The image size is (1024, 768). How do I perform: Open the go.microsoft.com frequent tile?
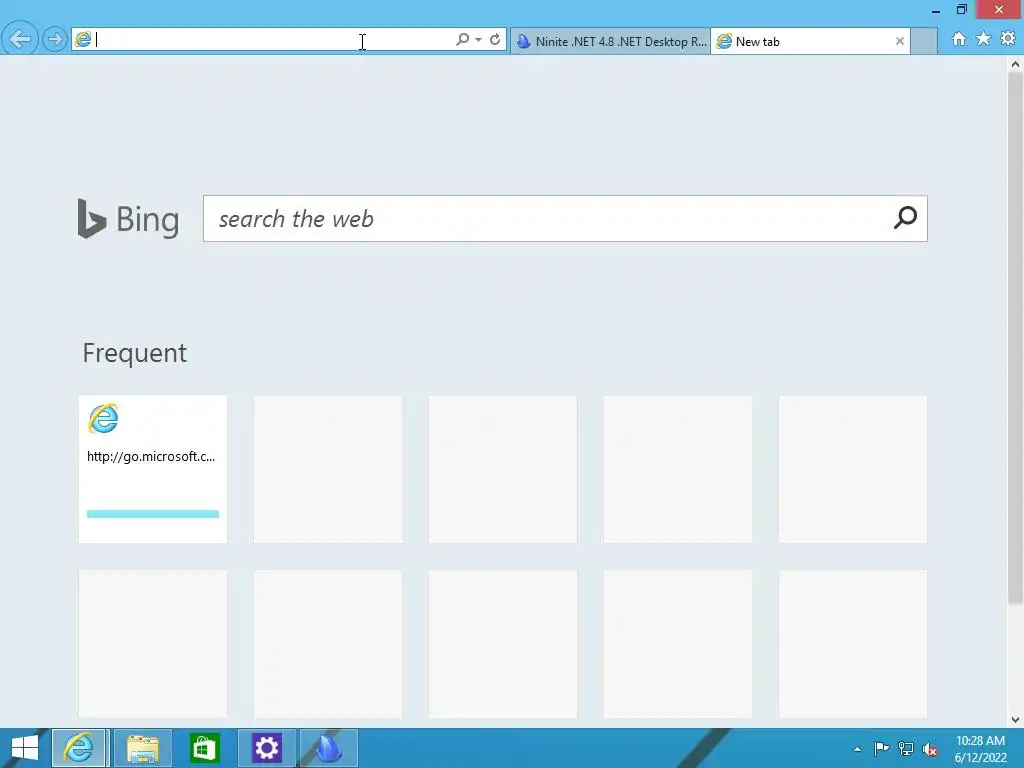[x=153, y=469]
